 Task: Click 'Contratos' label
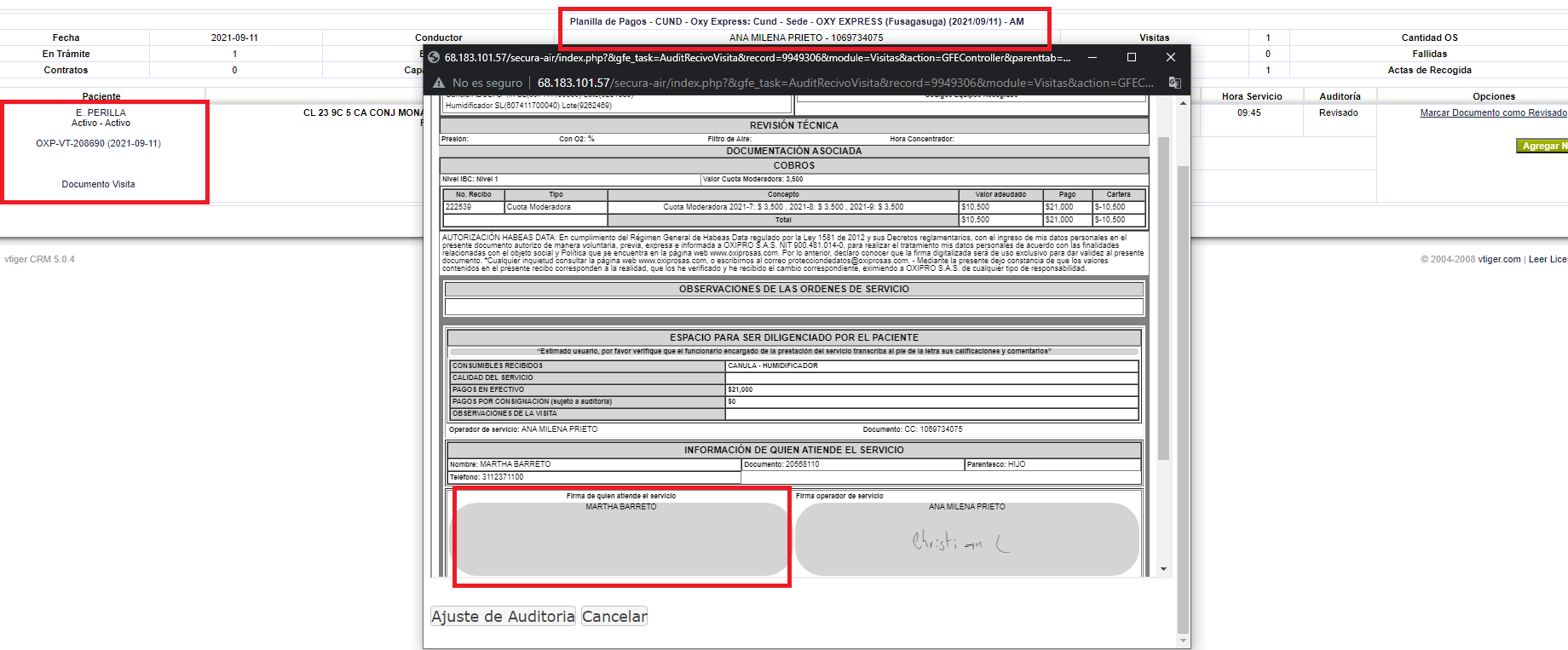point(66,70)
